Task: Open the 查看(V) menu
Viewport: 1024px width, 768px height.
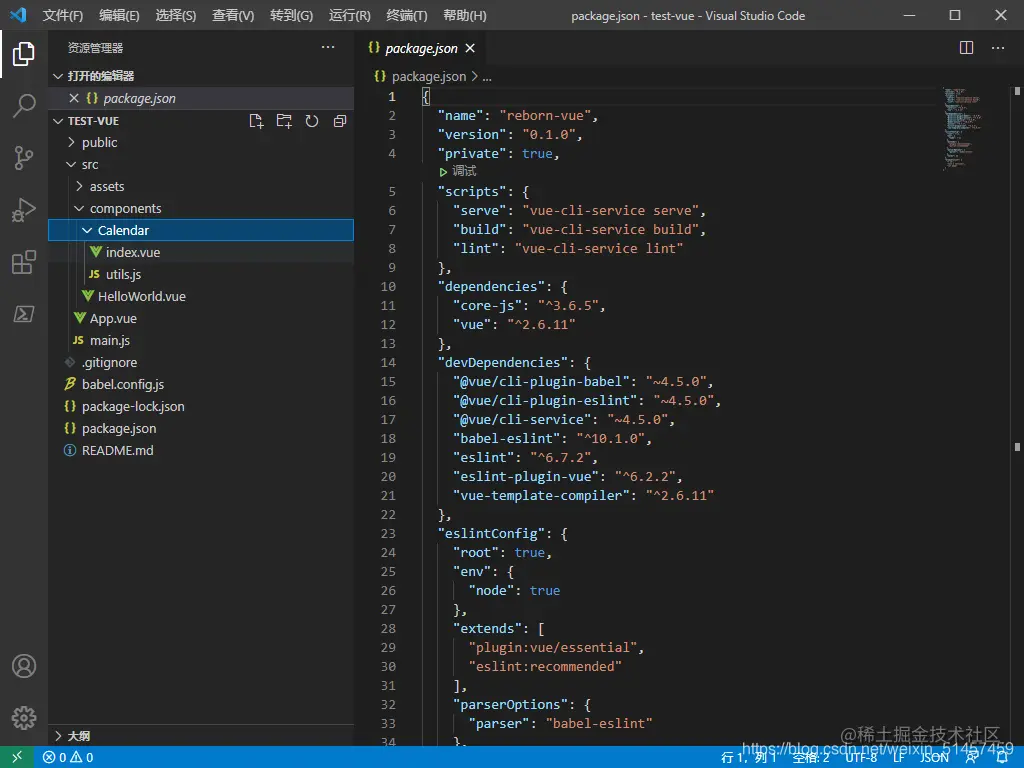Action: click(233, 15)
